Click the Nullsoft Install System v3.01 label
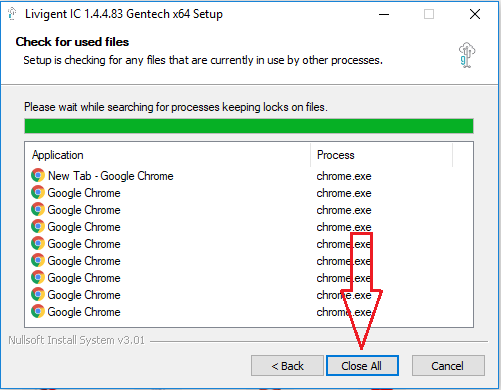The image size is (501, 390). 76,340
